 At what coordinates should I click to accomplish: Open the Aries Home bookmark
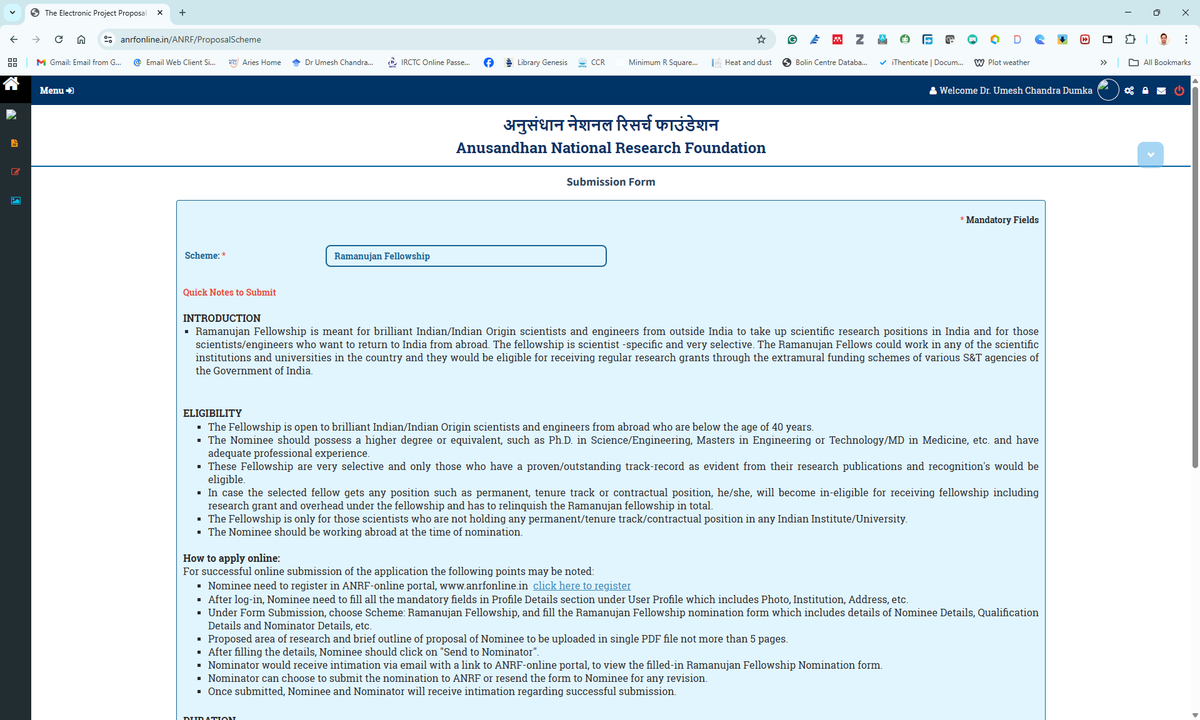[255, 62]
